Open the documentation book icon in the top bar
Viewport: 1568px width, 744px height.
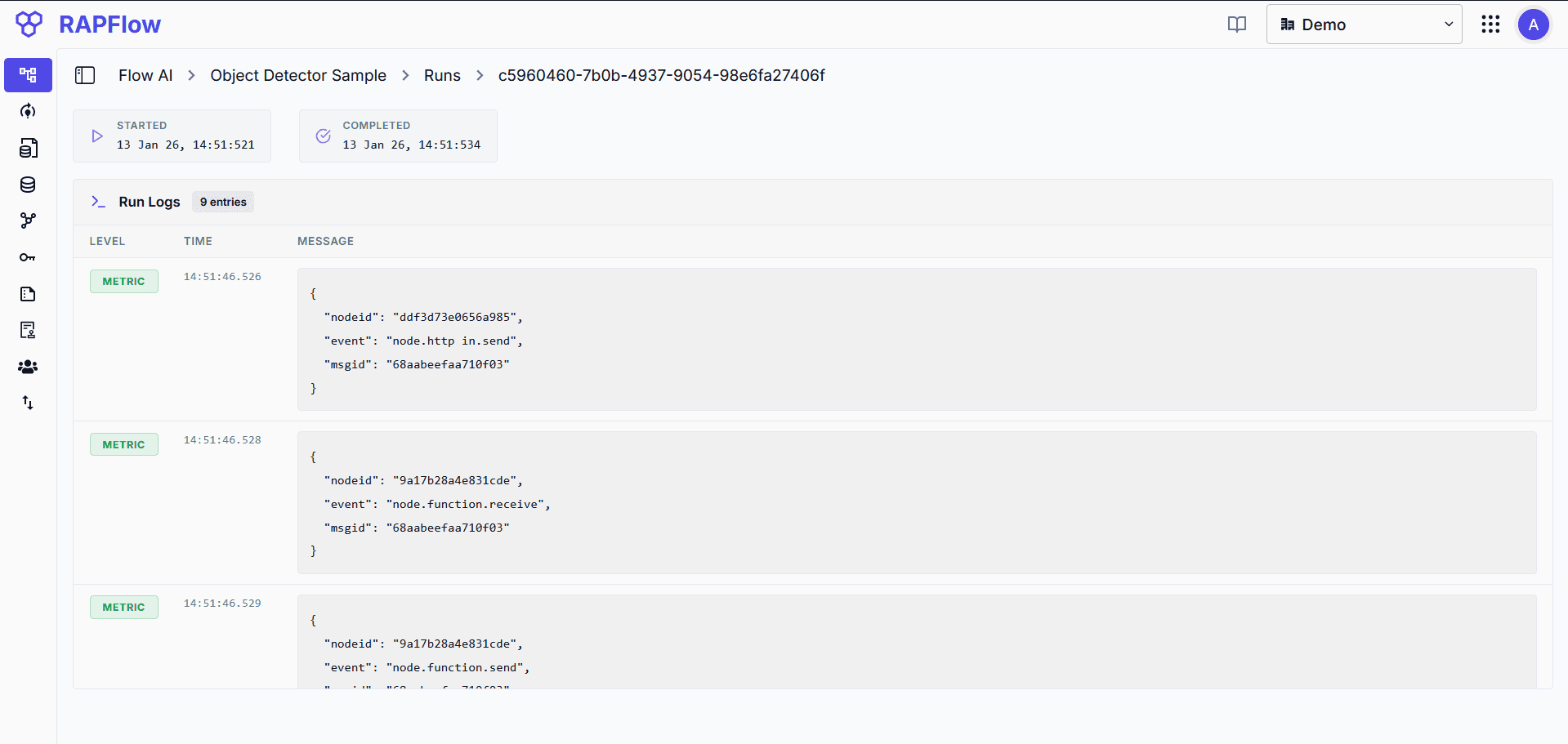coord(1236,25)
